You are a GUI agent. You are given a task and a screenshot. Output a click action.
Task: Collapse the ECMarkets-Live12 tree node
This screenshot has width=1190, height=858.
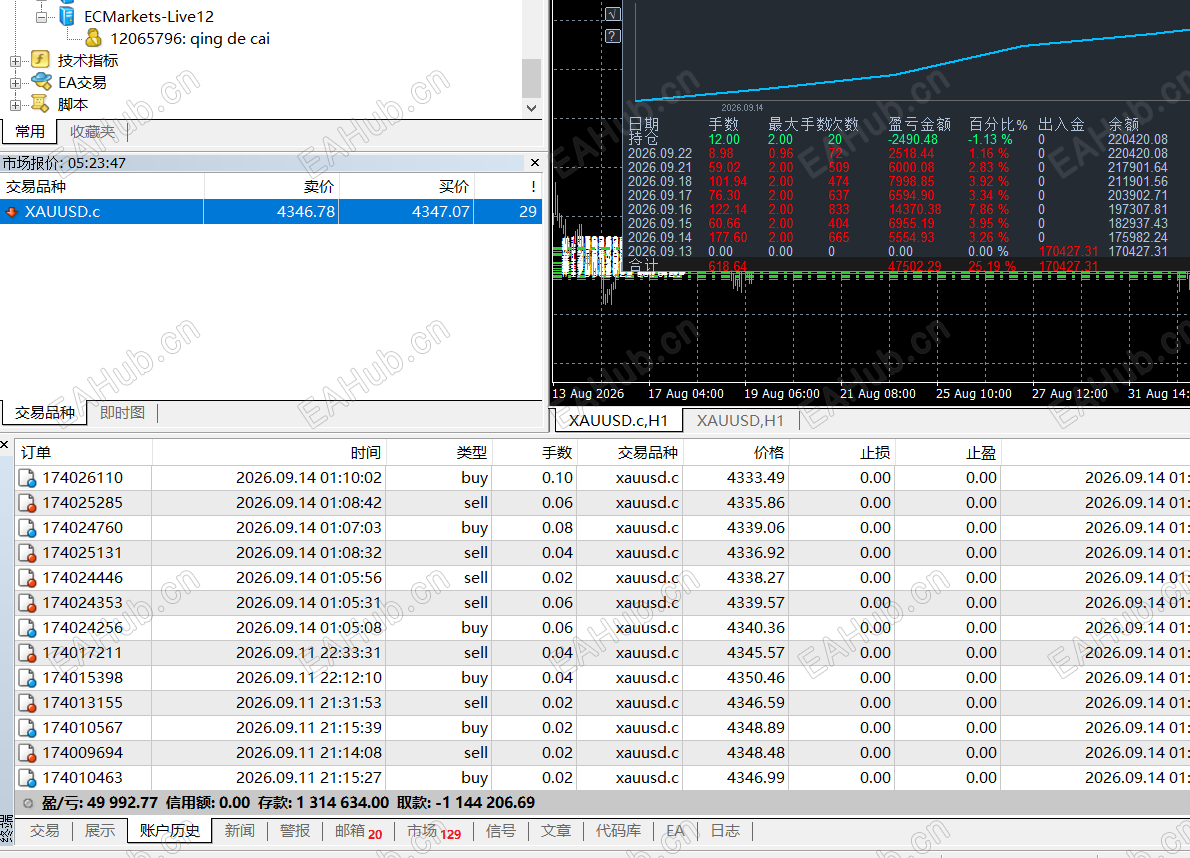tap(42, 17)
